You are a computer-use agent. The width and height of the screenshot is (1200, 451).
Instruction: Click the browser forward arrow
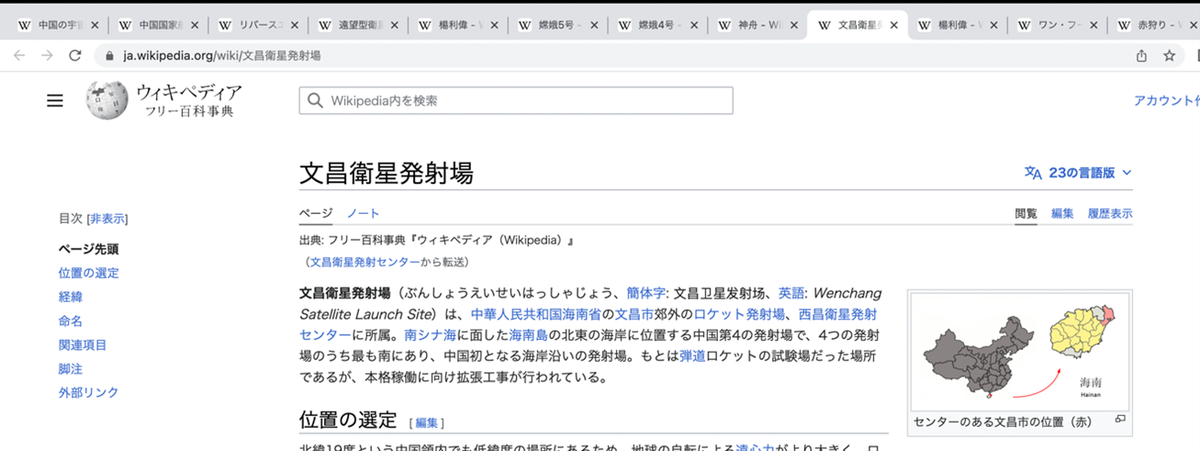(x=46, y=56)
